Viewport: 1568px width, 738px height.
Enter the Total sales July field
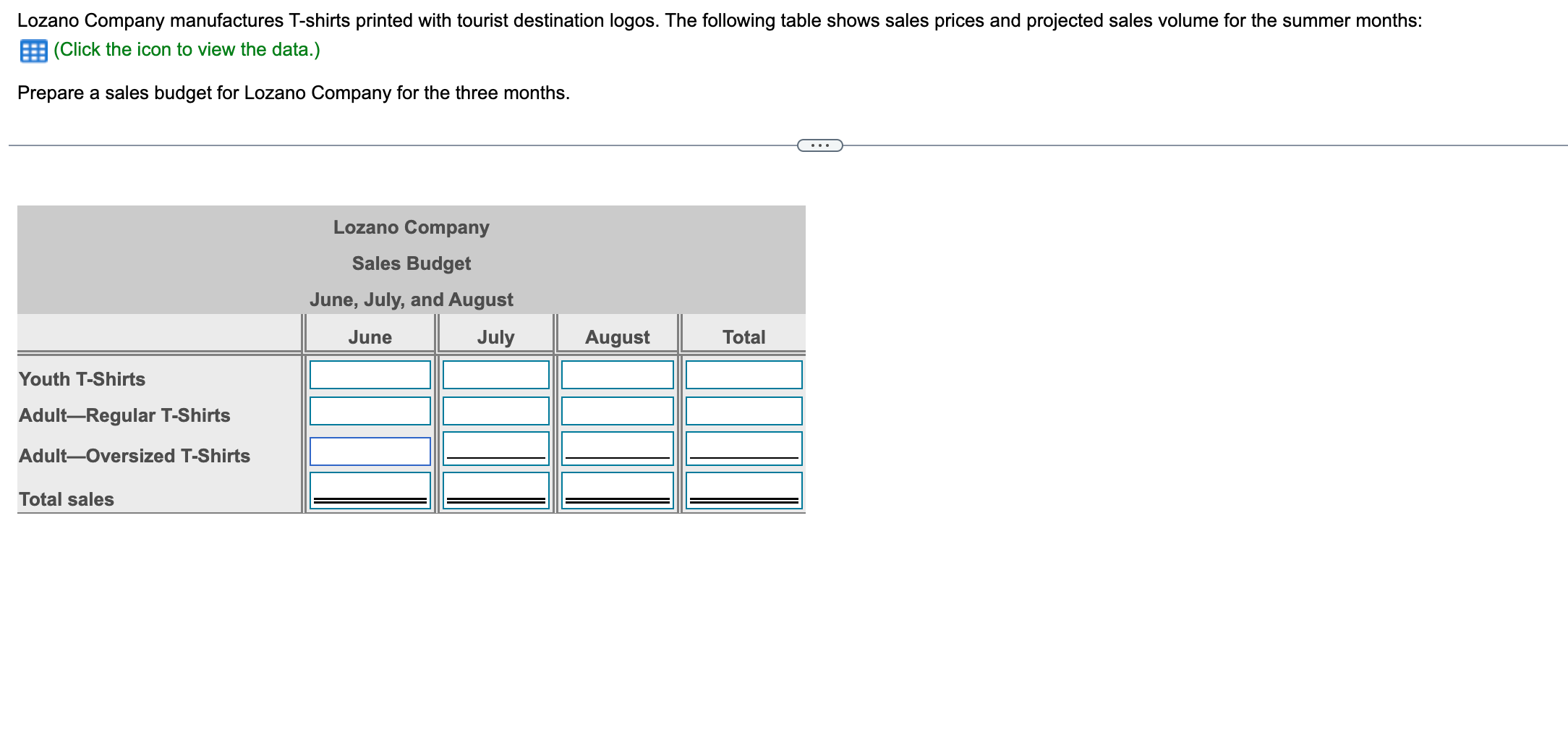495,491
